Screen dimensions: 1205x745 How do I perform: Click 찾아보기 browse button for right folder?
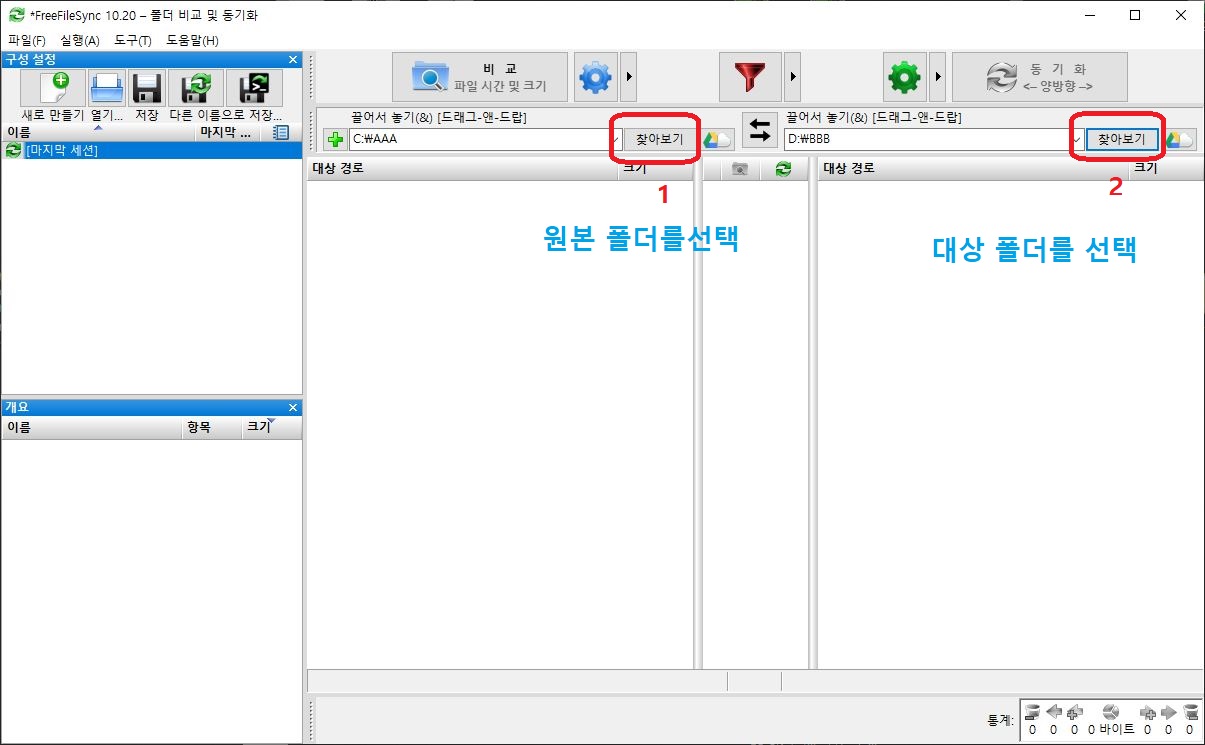coord(1121,139)
